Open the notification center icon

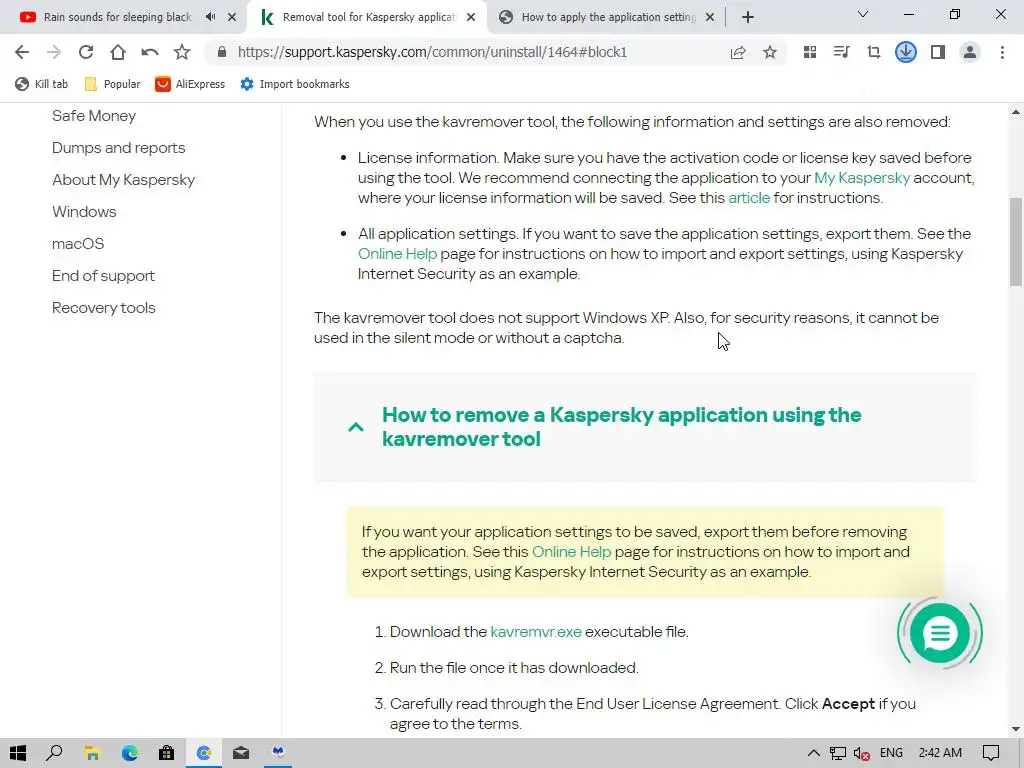point(991,753)
